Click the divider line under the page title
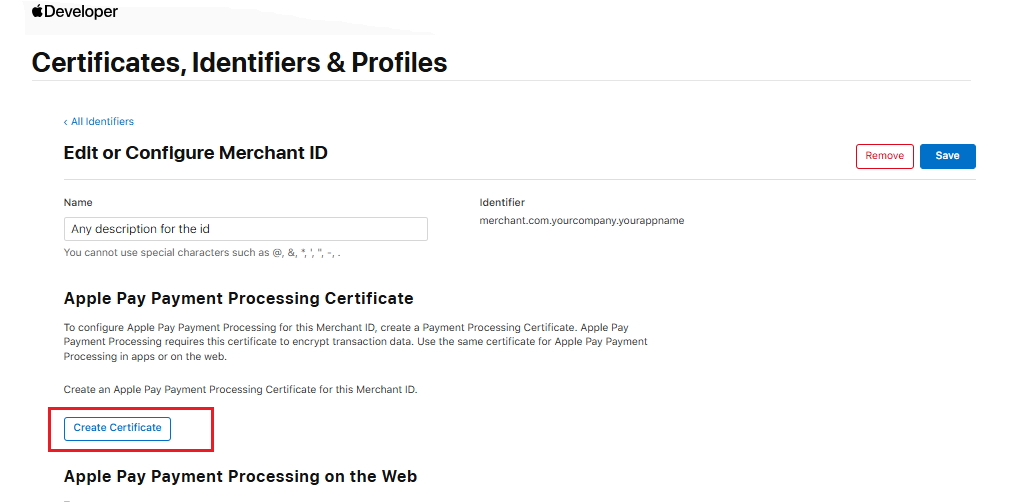The height and width of the screenshot is (504, 1021). tap(500, 81)
